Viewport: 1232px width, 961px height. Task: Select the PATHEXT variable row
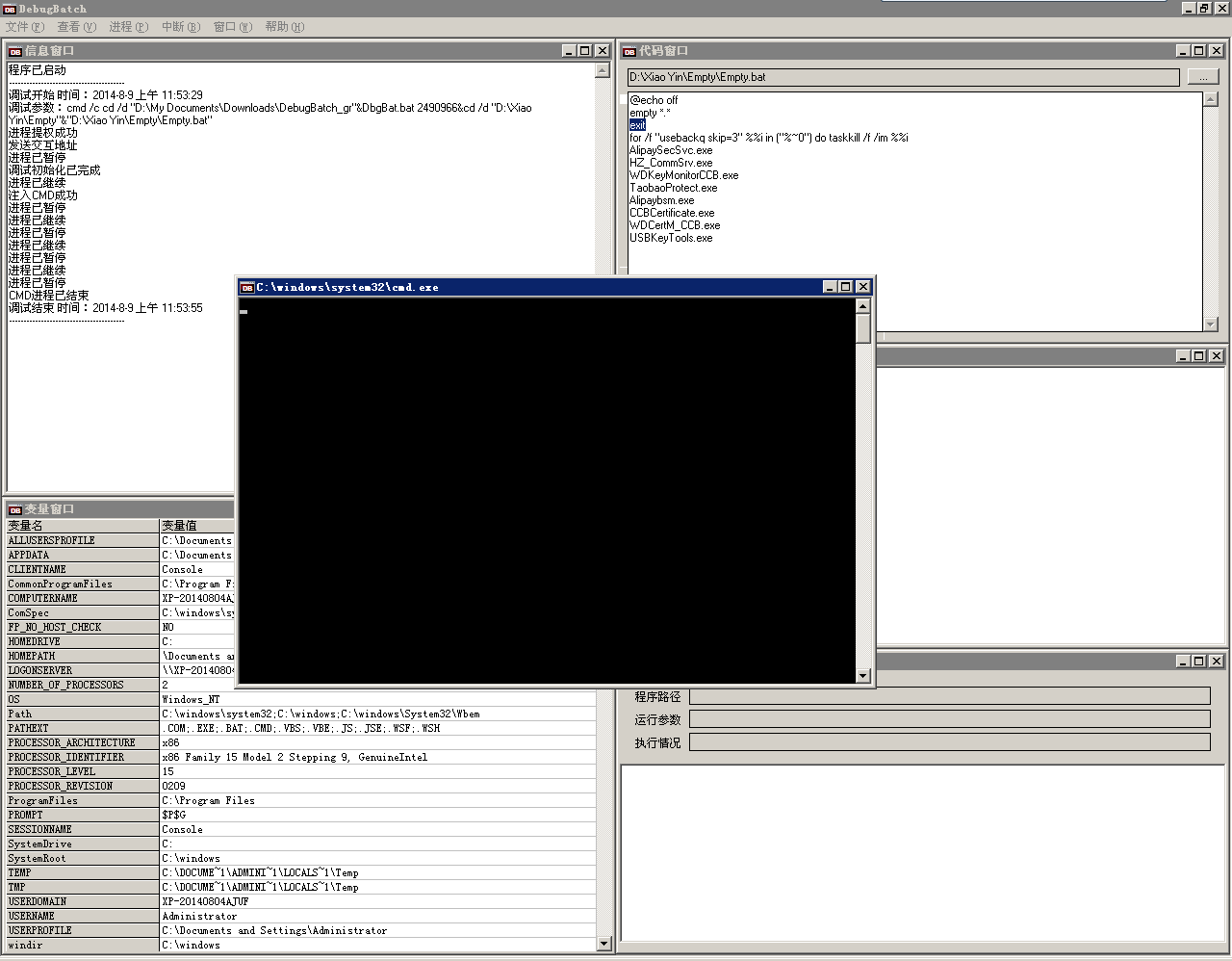tap(301, 728)
